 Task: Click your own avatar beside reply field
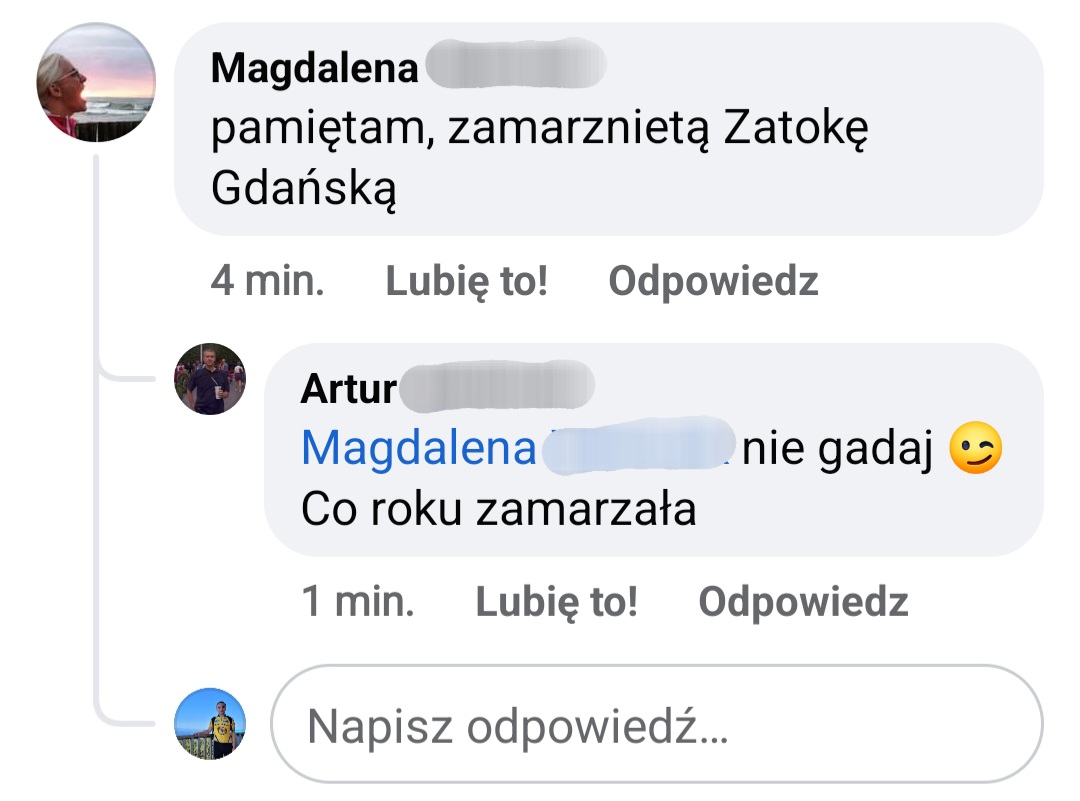point(210,723)
